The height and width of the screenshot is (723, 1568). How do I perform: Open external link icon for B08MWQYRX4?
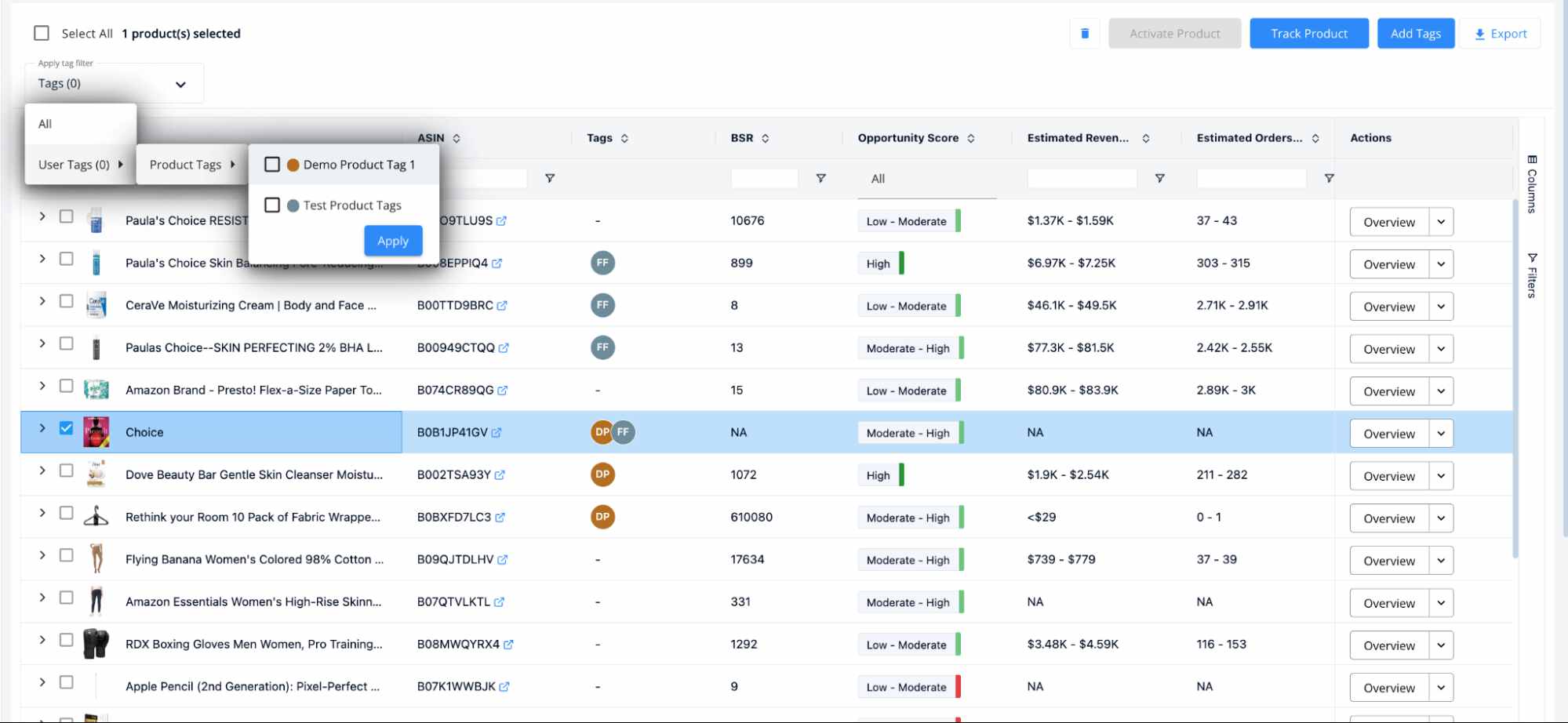click(x=508, y=645)
